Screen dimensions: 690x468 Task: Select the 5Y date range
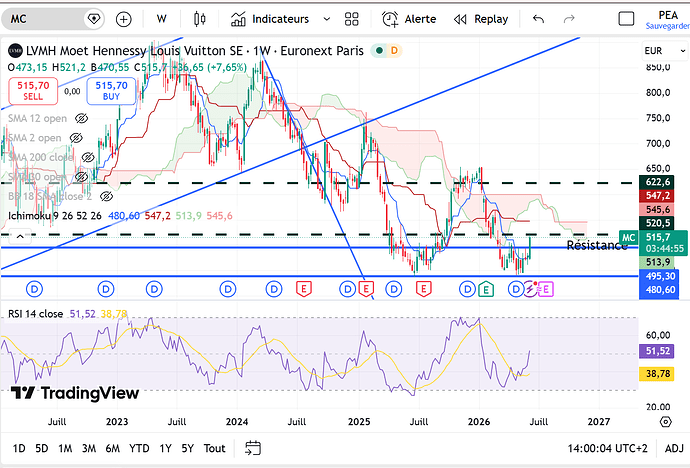pos(187,448)
